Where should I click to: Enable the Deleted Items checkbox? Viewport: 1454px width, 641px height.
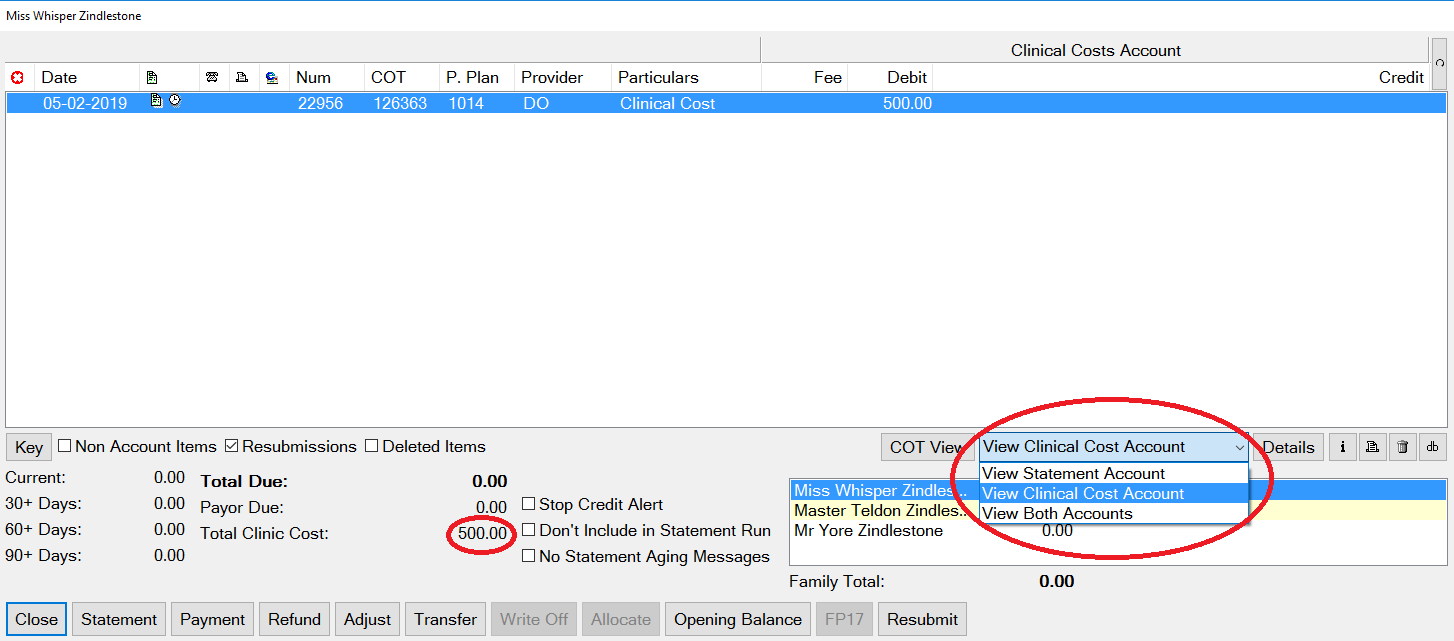tap(372, 446)
